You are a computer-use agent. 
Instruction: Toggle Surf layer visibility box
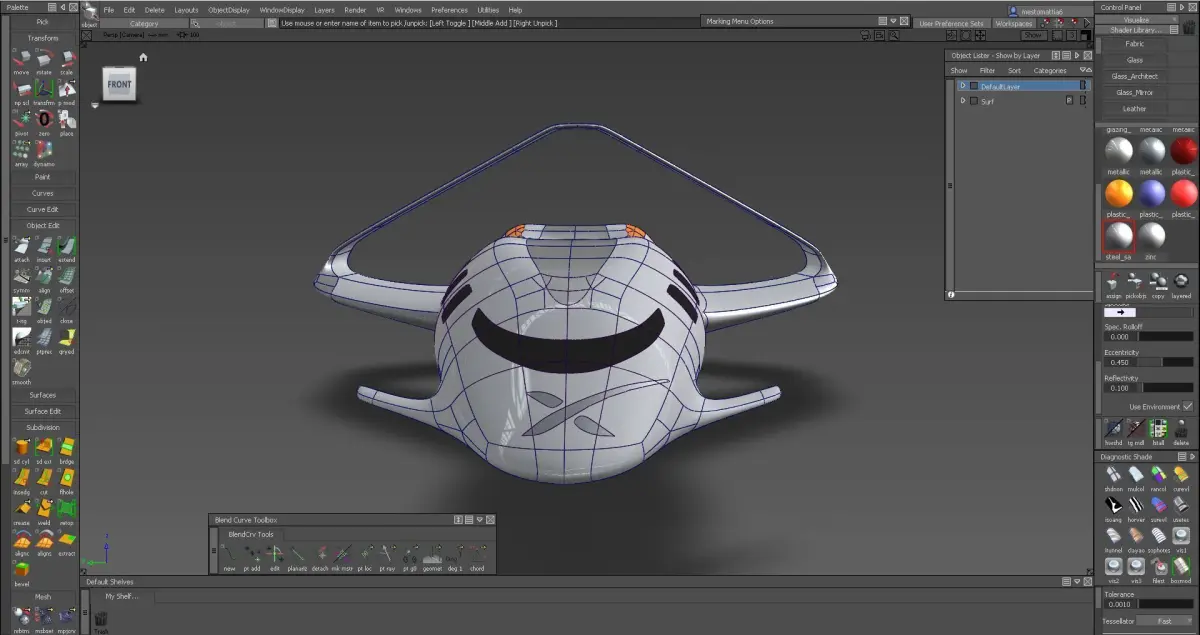973,101
